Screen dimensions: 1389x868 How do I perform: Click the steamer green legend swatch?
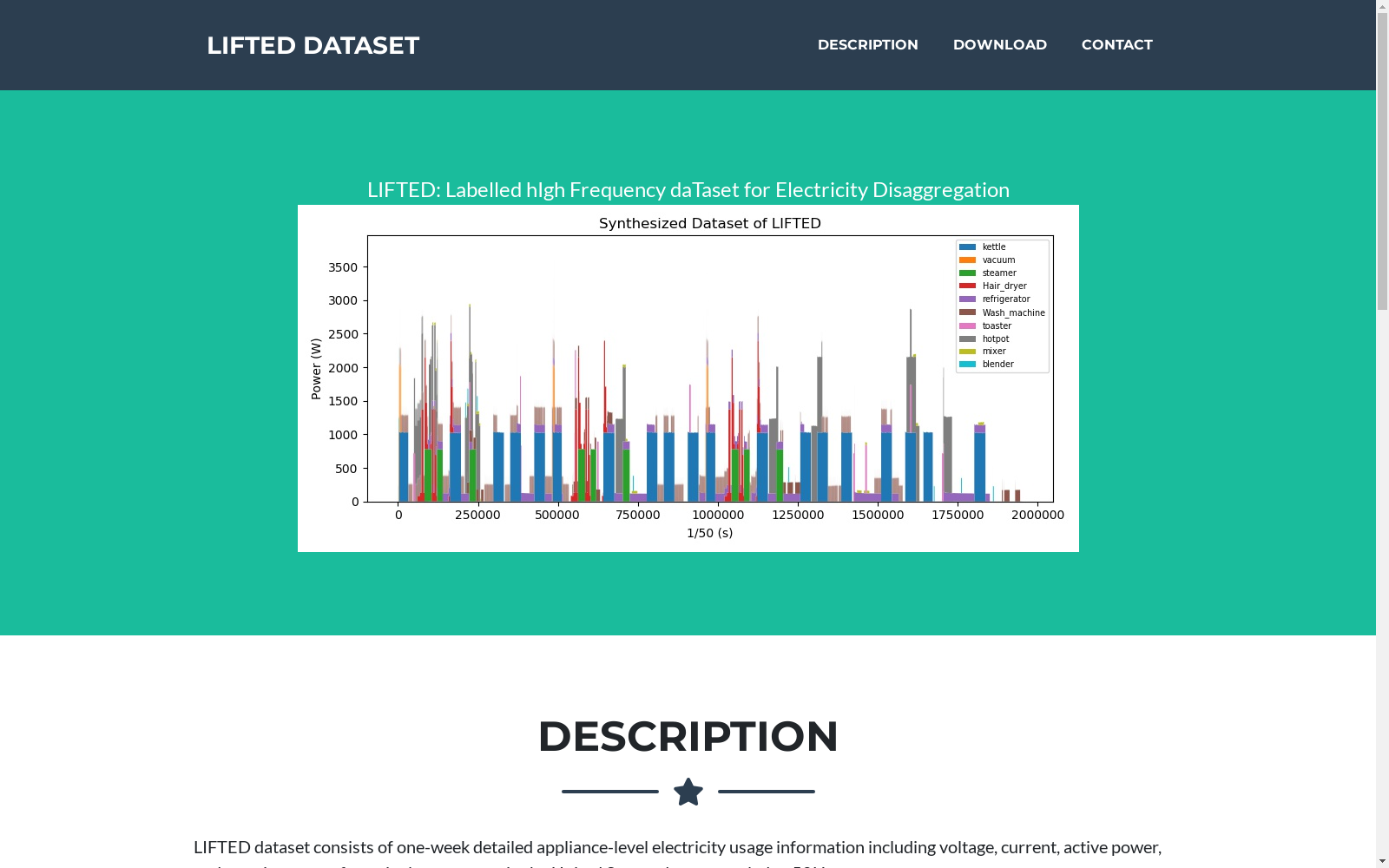(x=967, y=273)
